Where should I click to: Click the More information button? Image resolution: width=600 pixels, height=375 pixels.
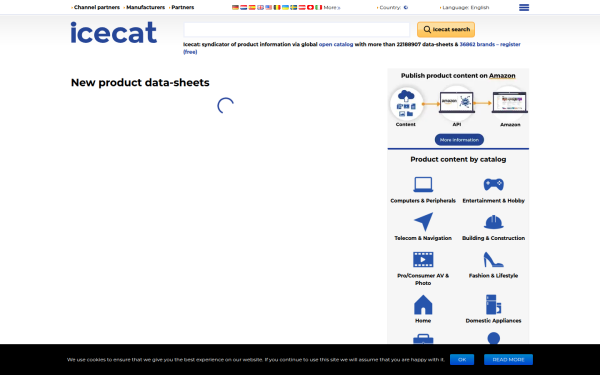(459, 140)
